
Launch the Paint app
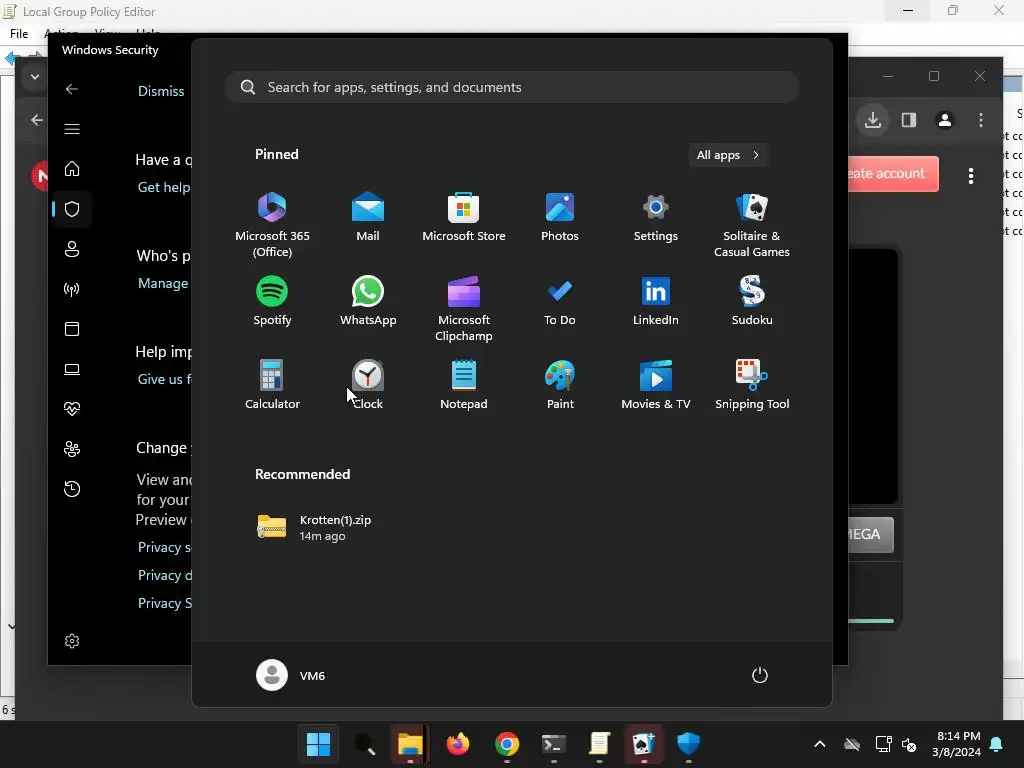[560, 384]
